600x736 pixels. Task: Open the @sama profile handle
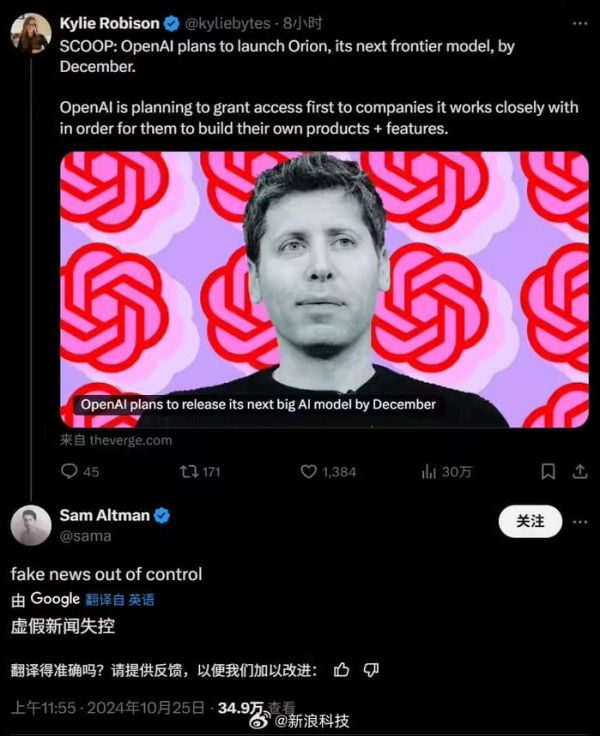pyautogui.click(x=85, y=536)
